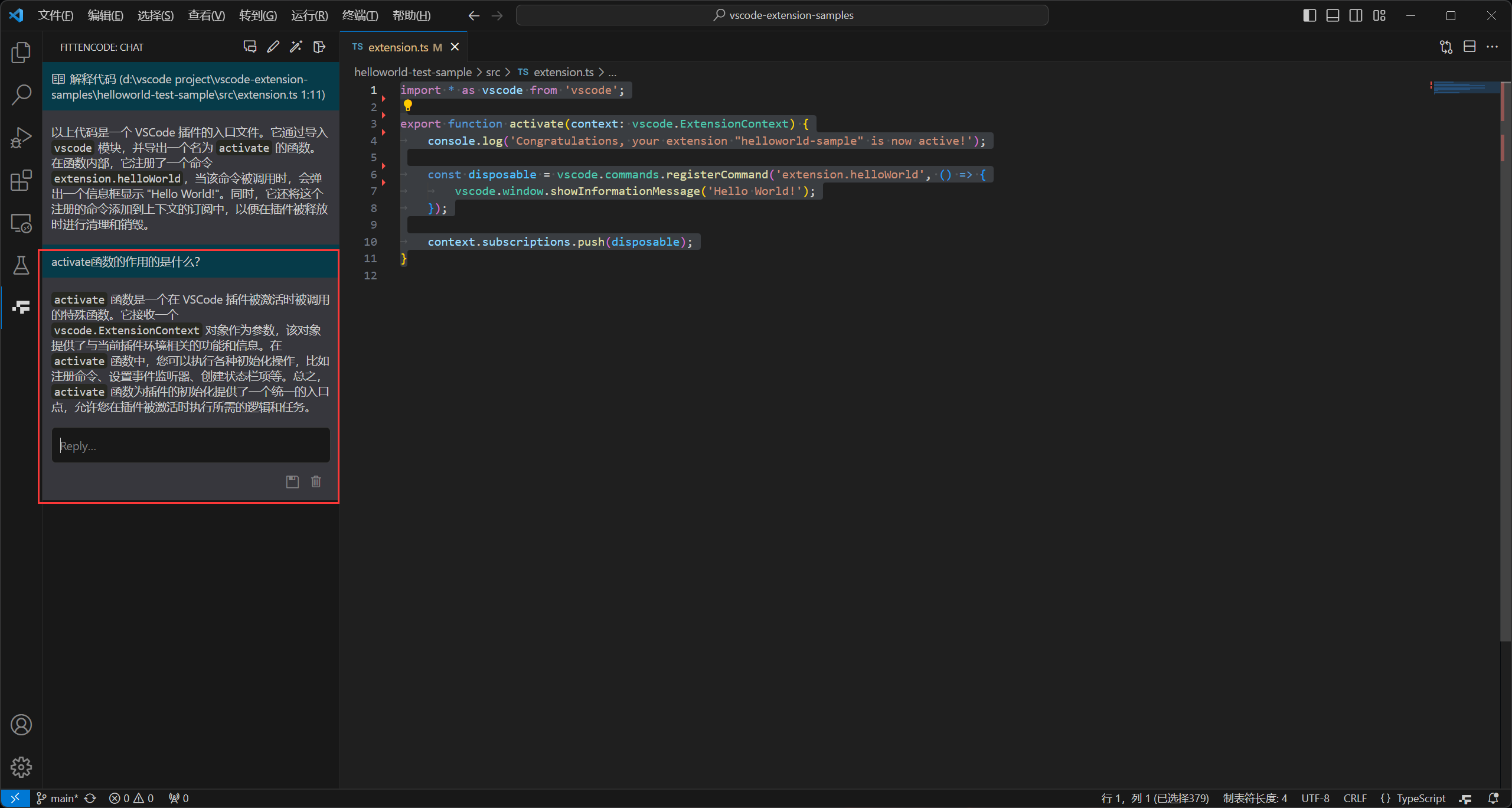
Task: Open the Accounts menu icon
Action: point(21,725)
